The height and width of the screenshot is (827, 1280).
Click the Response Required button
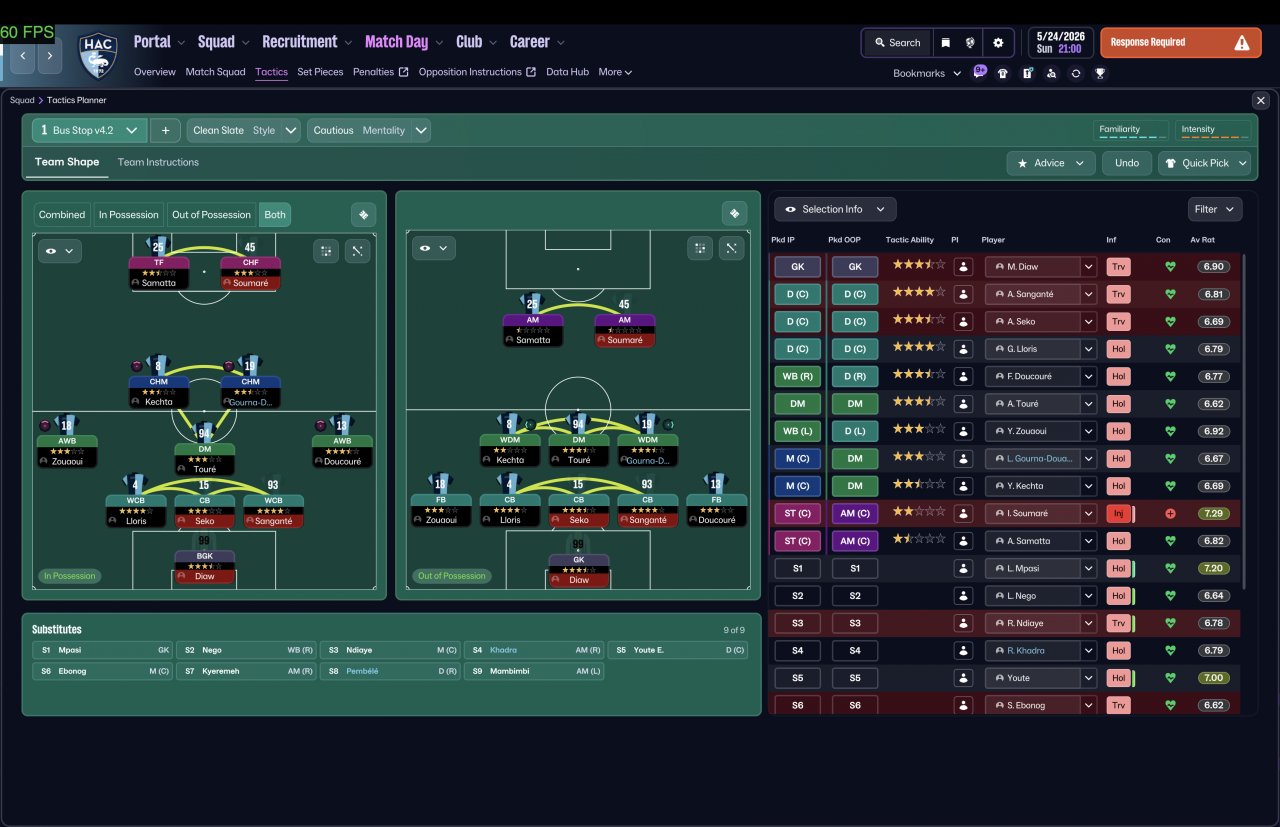(1181, 43)
